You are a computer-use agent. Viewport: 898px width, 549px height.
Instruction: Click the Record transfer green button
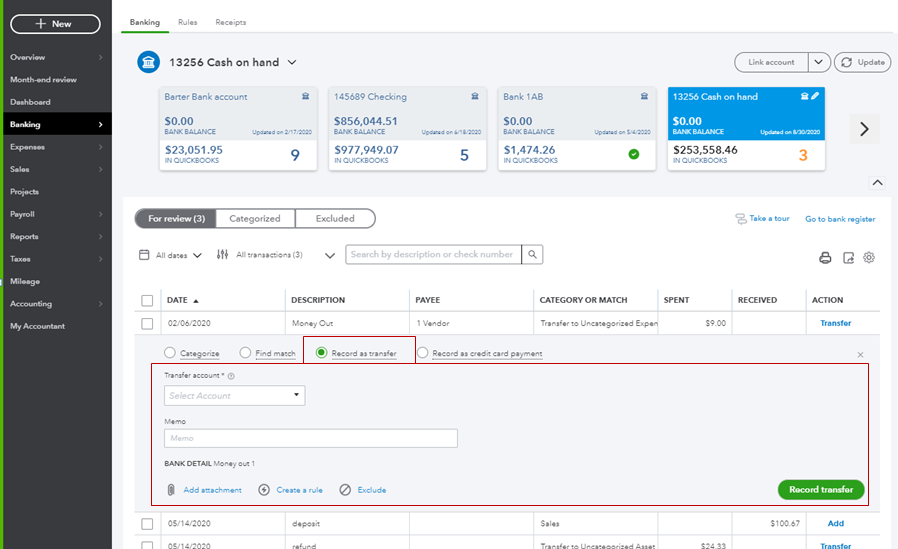click(821, 489)
